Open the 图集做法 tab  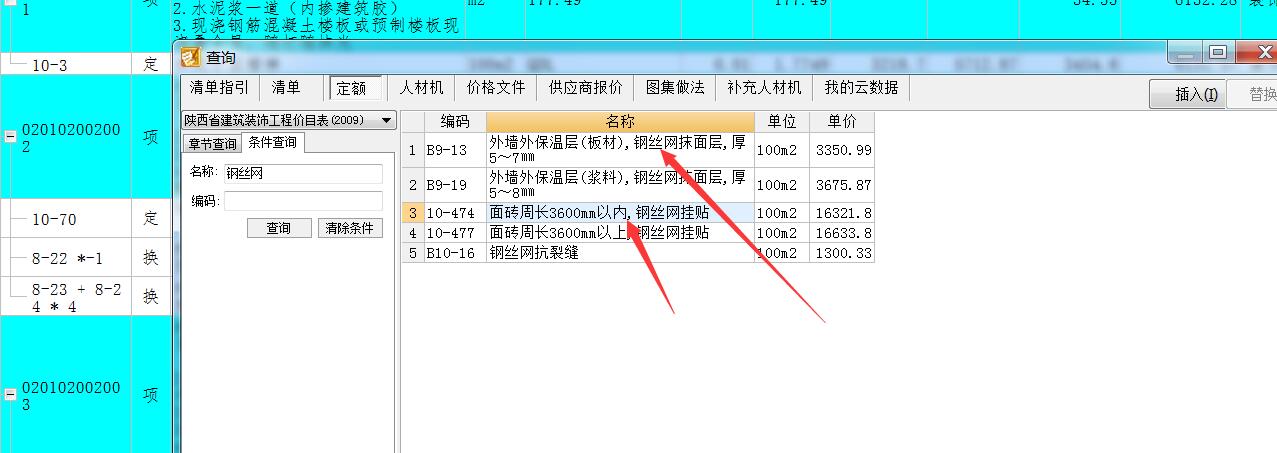point(675,88)
